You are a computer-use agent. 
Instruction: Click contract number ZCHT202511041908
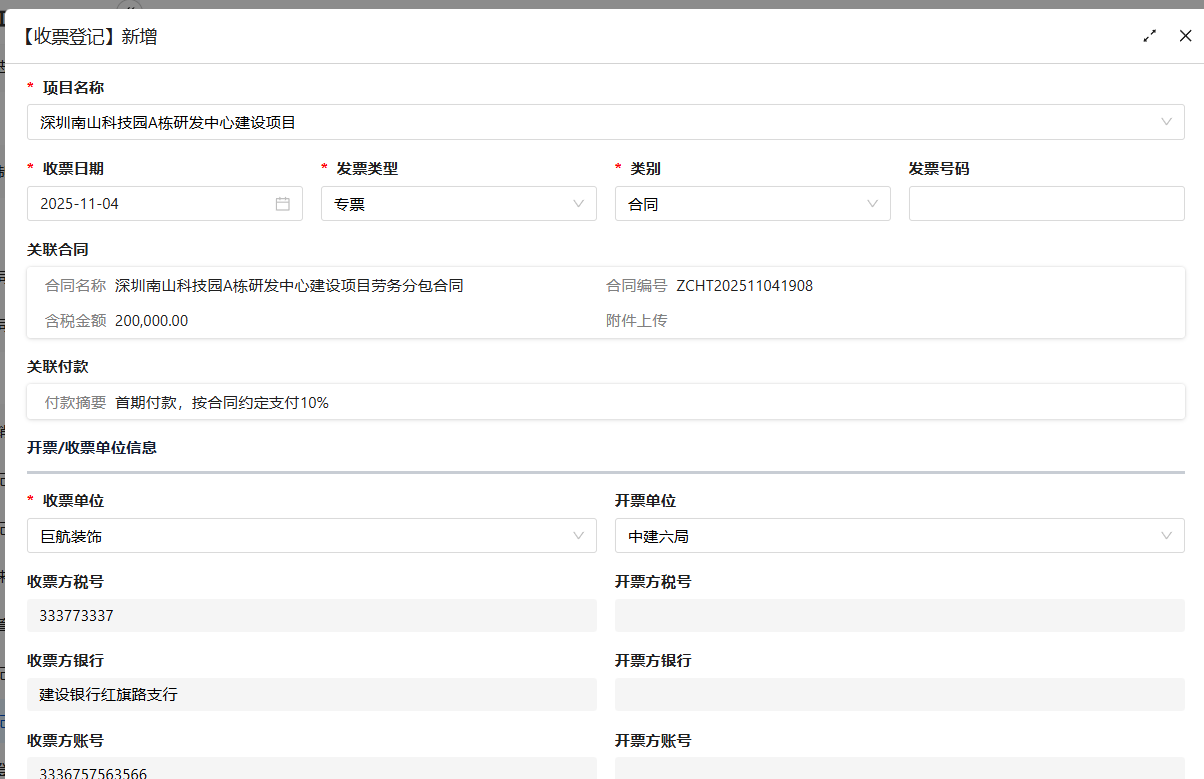(x=744, y=286)
